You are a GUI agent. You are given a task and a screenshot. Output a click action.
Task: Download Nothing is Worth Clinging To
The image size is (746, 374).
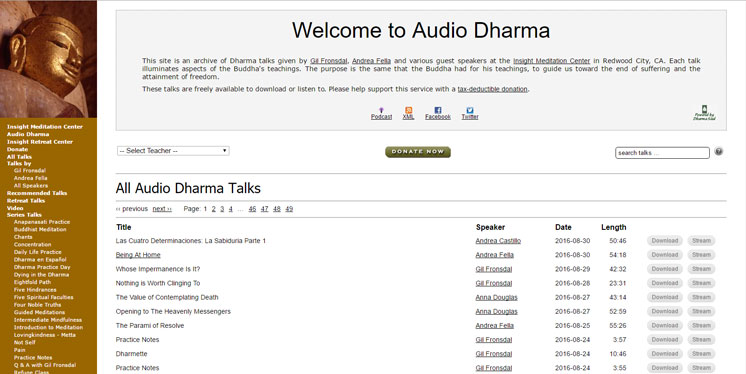click(665, 283)
